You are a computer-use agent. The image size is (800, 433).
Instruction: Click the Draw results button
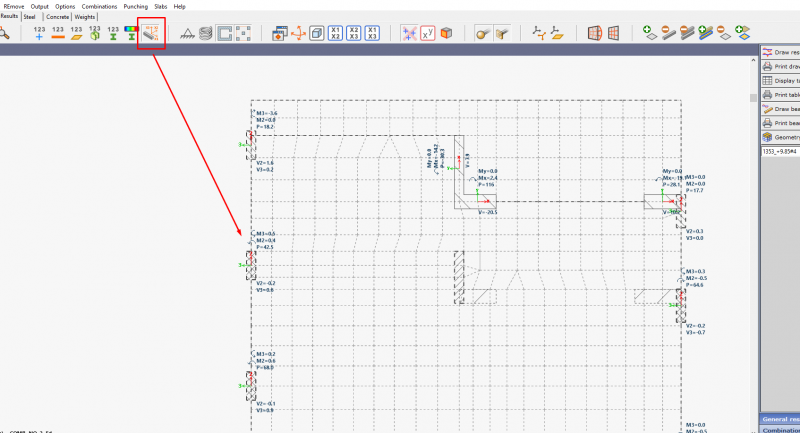click(x=781, y=52)
